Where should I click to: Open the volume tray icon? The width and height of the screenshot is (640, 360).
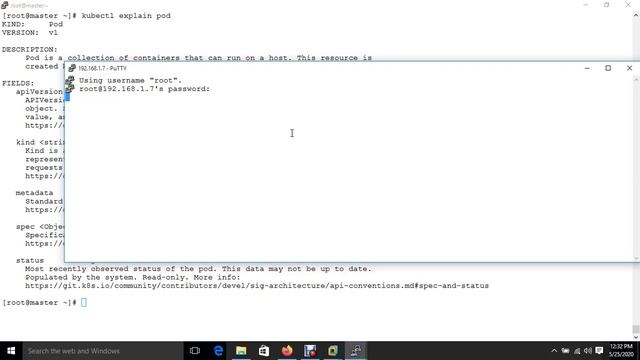click(x=588, y=351)
